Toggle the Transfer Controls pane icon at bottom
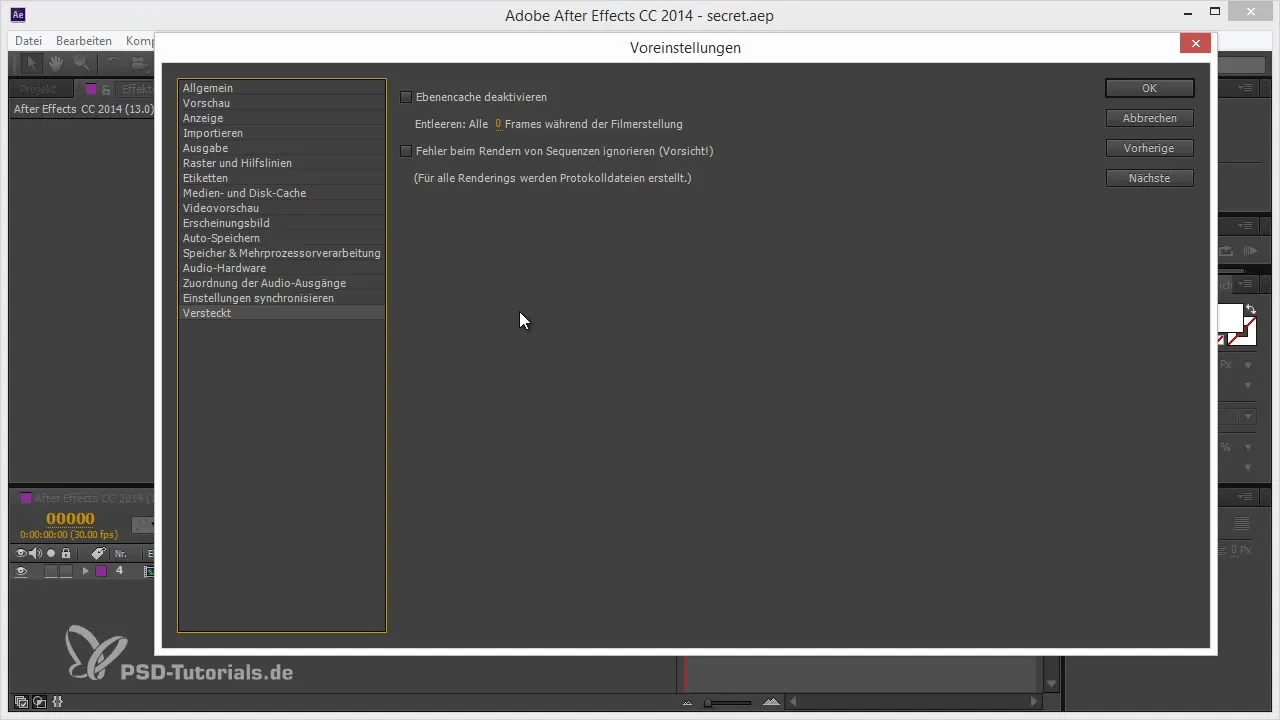1280x720 pixels. [x=39, y=702]
